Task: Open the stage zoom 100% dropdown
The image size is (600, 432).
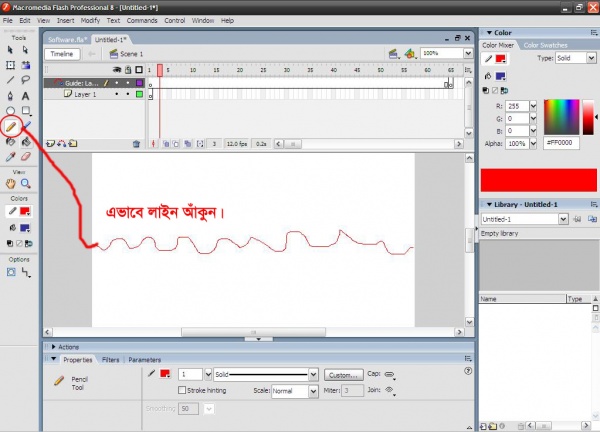Action: click(468, 54)
